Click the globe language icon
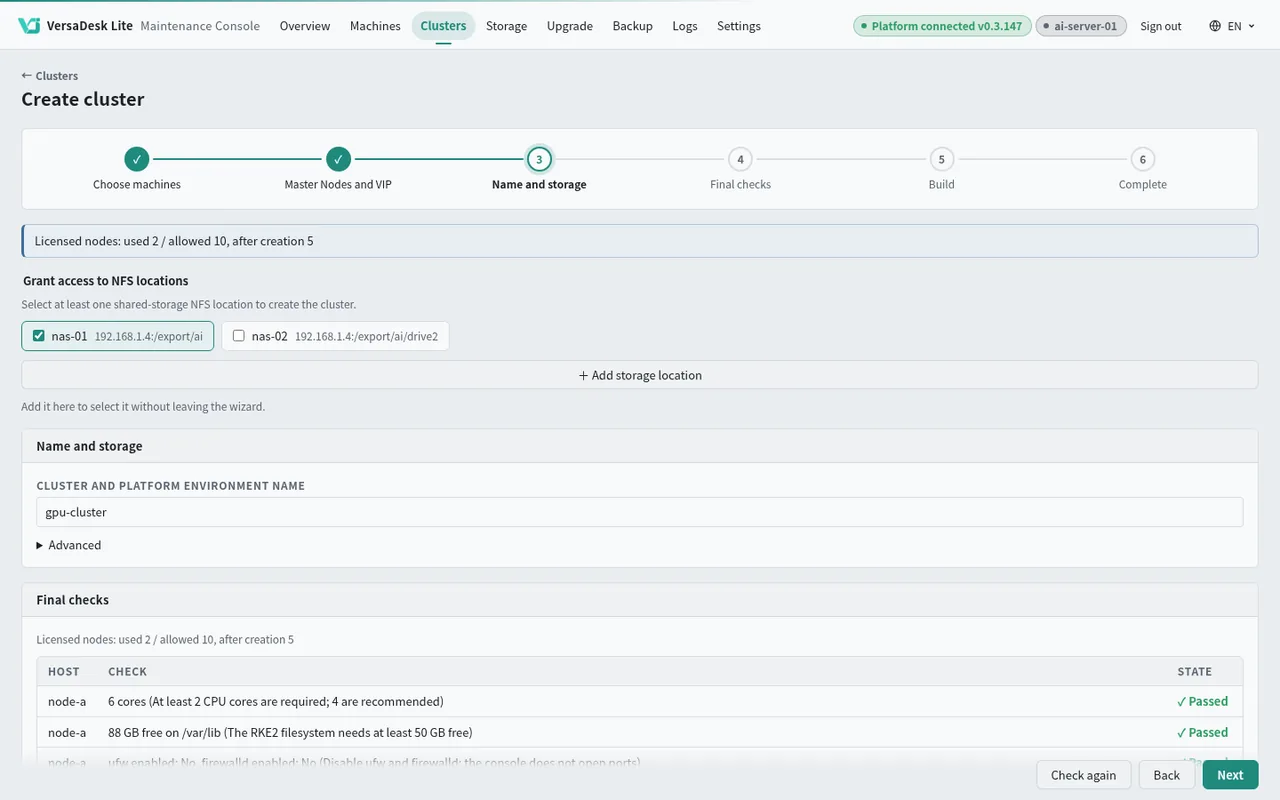This screenshot has height=800, width=1280. pyautogui.click(x=1215, y=26)
